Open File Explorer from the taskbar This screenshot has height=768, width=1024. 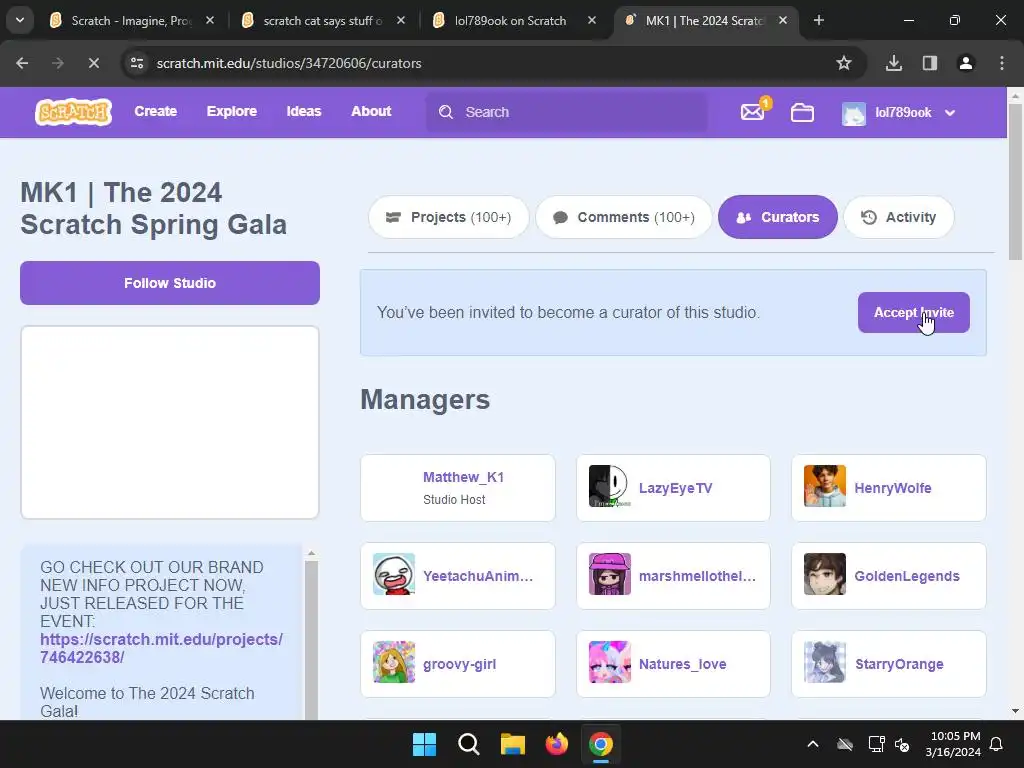(x=513, y=744)
